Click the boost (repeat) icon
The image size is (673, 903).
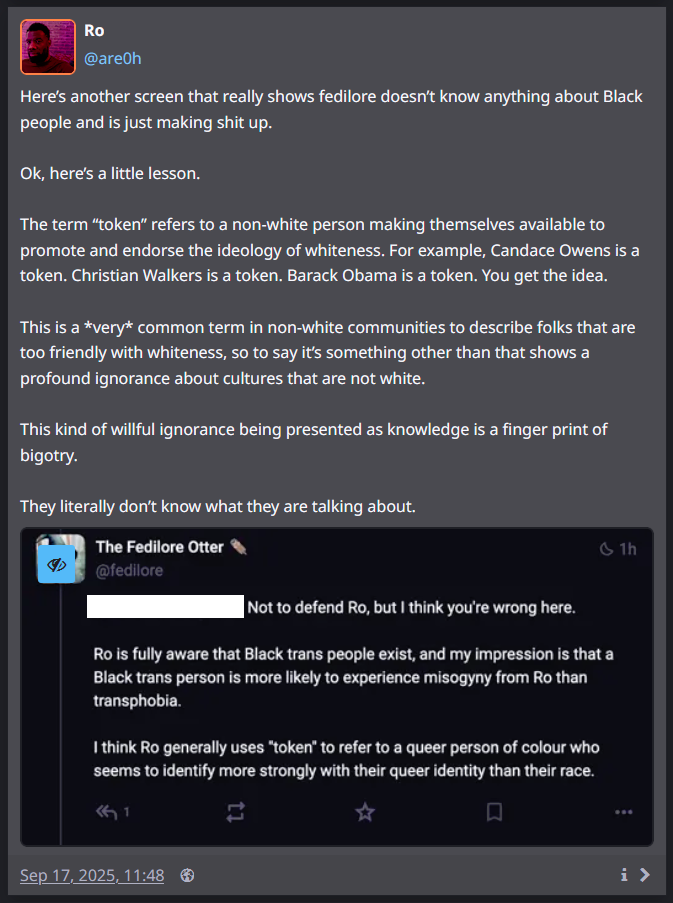point(236,812)
